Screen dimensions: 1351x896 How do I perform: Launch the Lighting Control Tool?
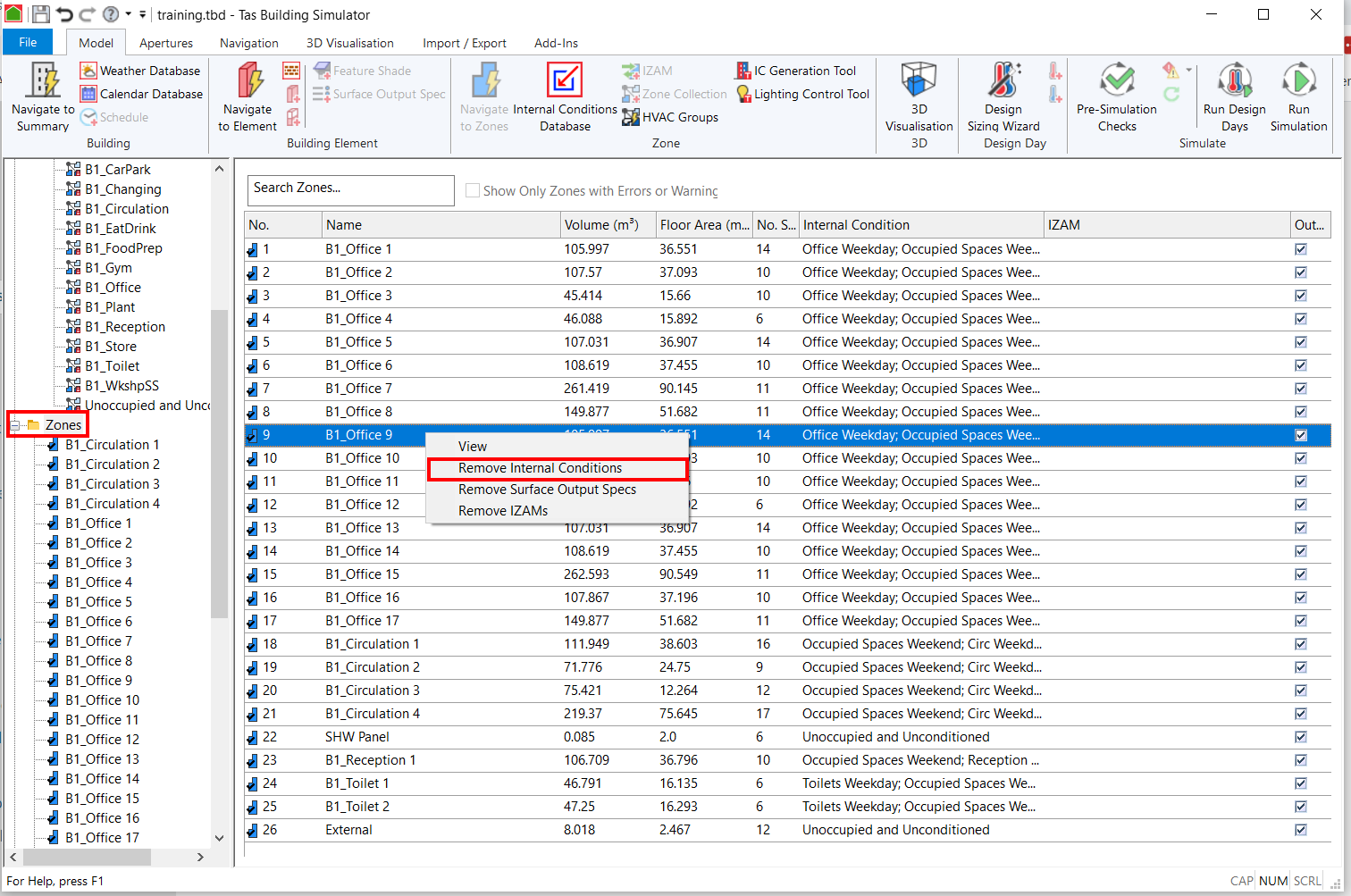point(802,94)
